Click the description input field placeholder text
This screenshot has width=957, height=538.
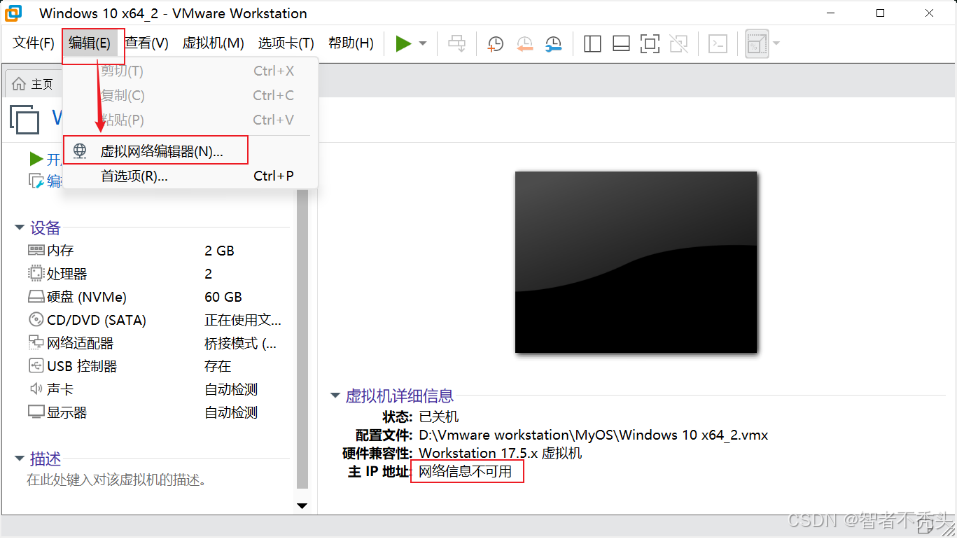tap(117, 480)
